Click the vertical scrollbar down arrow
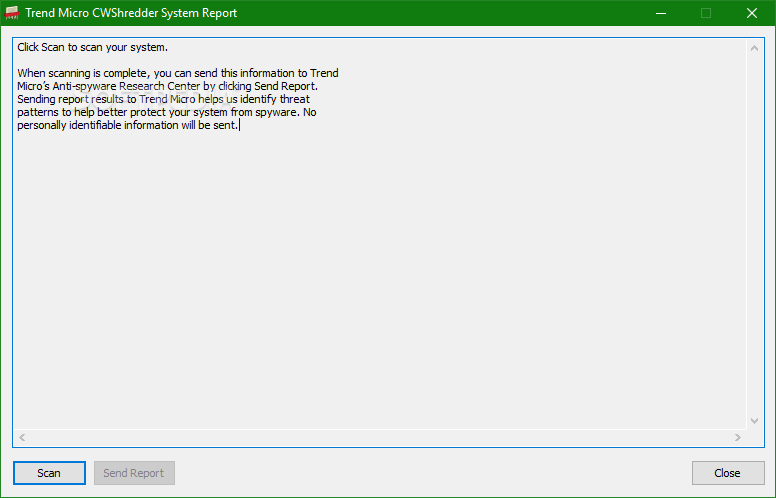This screenshot has height=498, width=776. point(754,421)
